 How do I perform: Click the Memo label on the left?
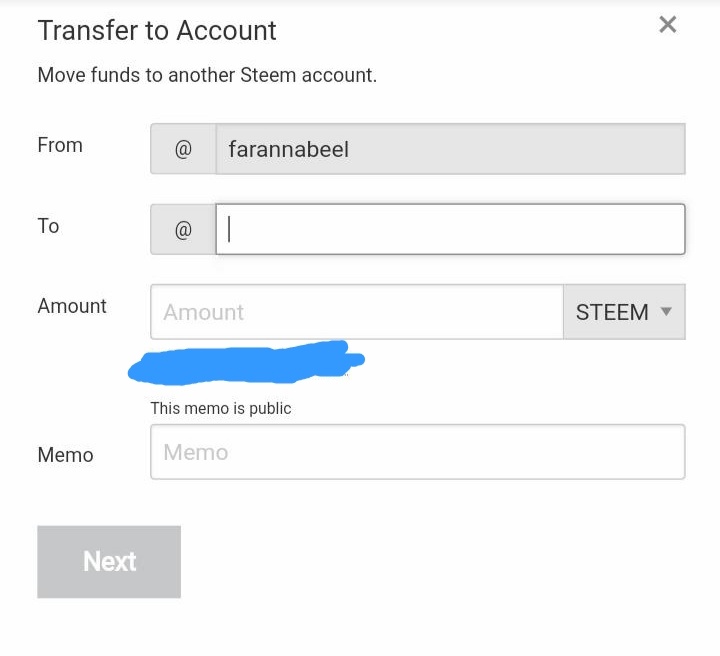[65, 455]
